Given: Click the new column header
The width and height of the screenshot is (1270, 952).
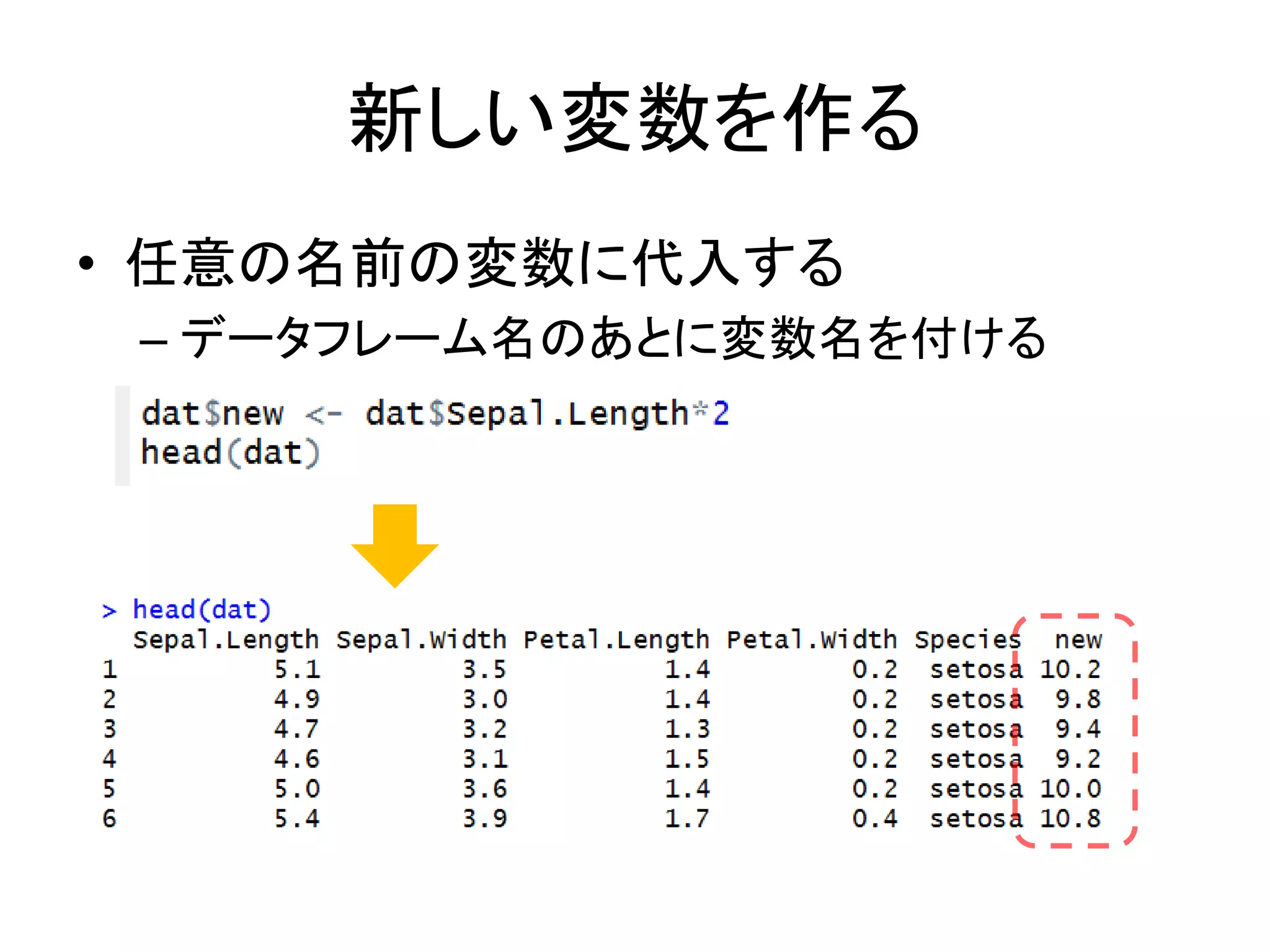Looking at the screenshot, I should (1078, 640).
